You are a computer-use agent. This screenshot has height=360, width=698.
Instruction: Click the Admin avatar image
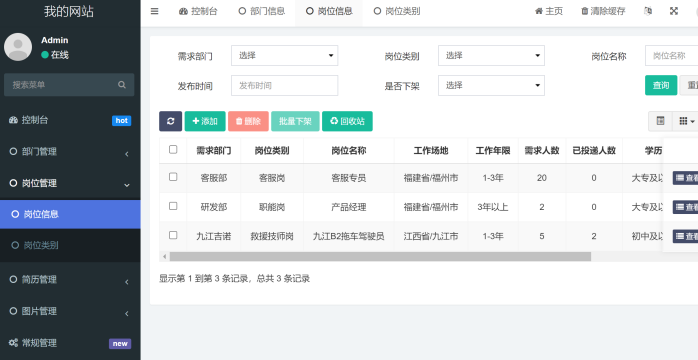point(18,47)
